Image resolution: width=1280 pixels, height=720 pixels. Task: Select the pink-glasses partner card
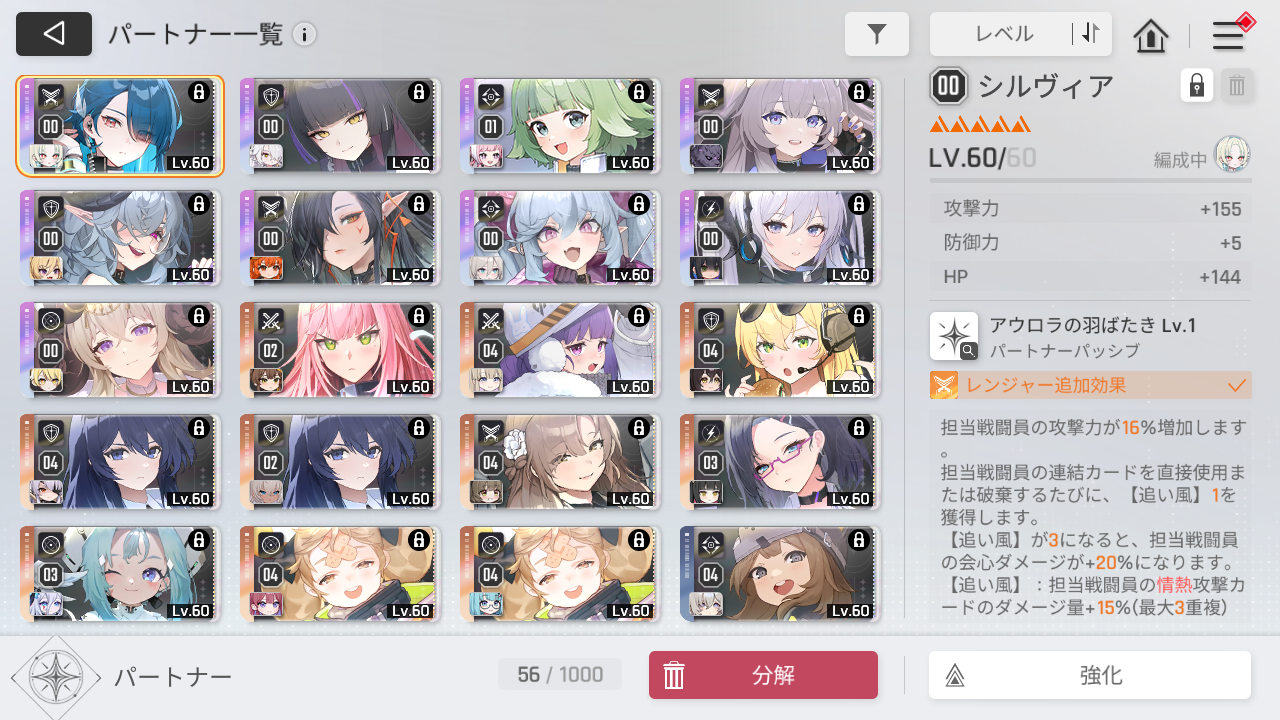(780, 462)
